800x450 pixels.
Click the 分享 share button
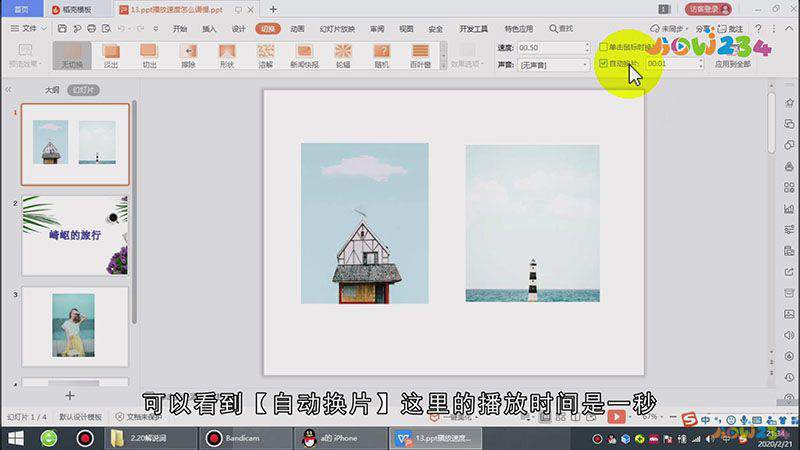(x=703, y=29)
